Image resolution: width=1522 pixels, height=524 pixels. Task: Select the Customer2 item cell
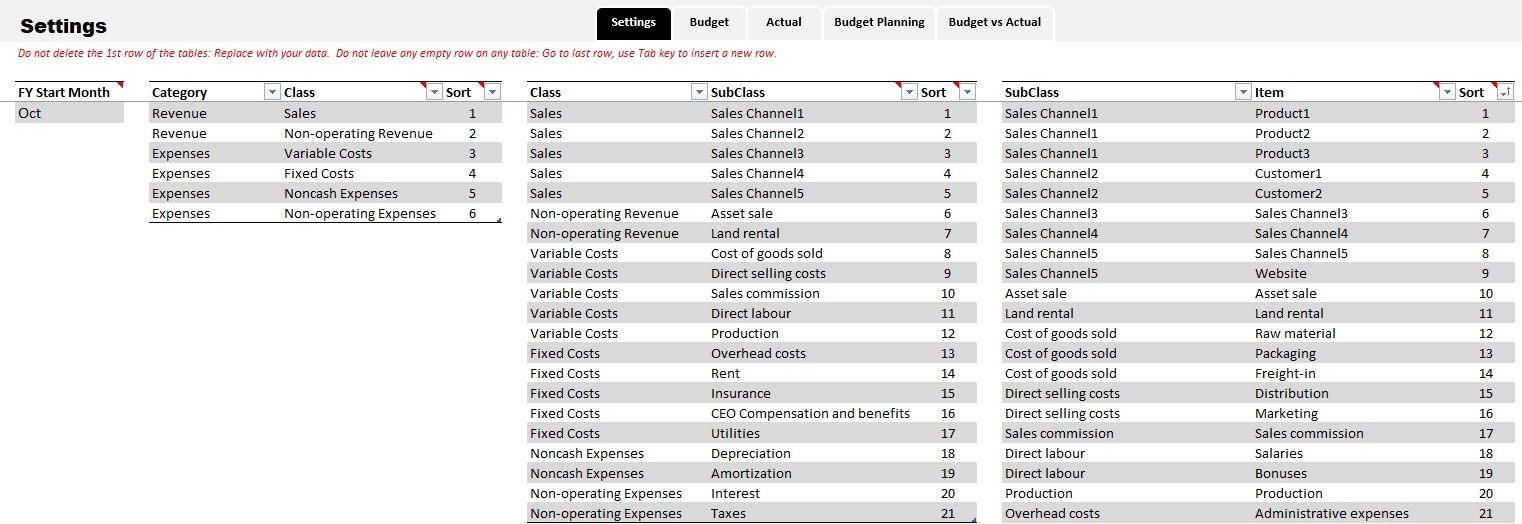[1354, 193]
